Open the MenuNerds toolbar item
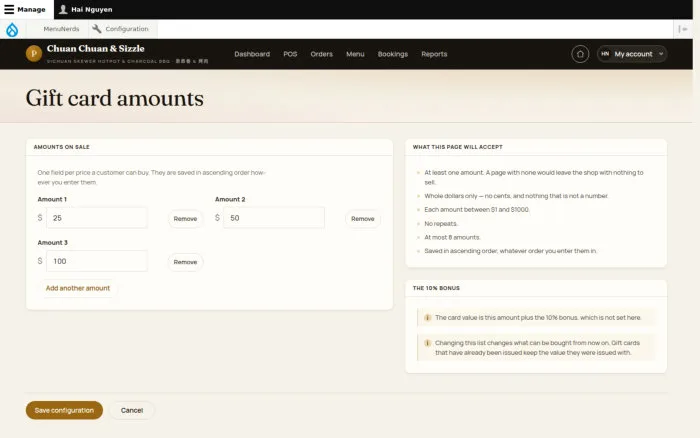700x438 pixels. [61, 29]
